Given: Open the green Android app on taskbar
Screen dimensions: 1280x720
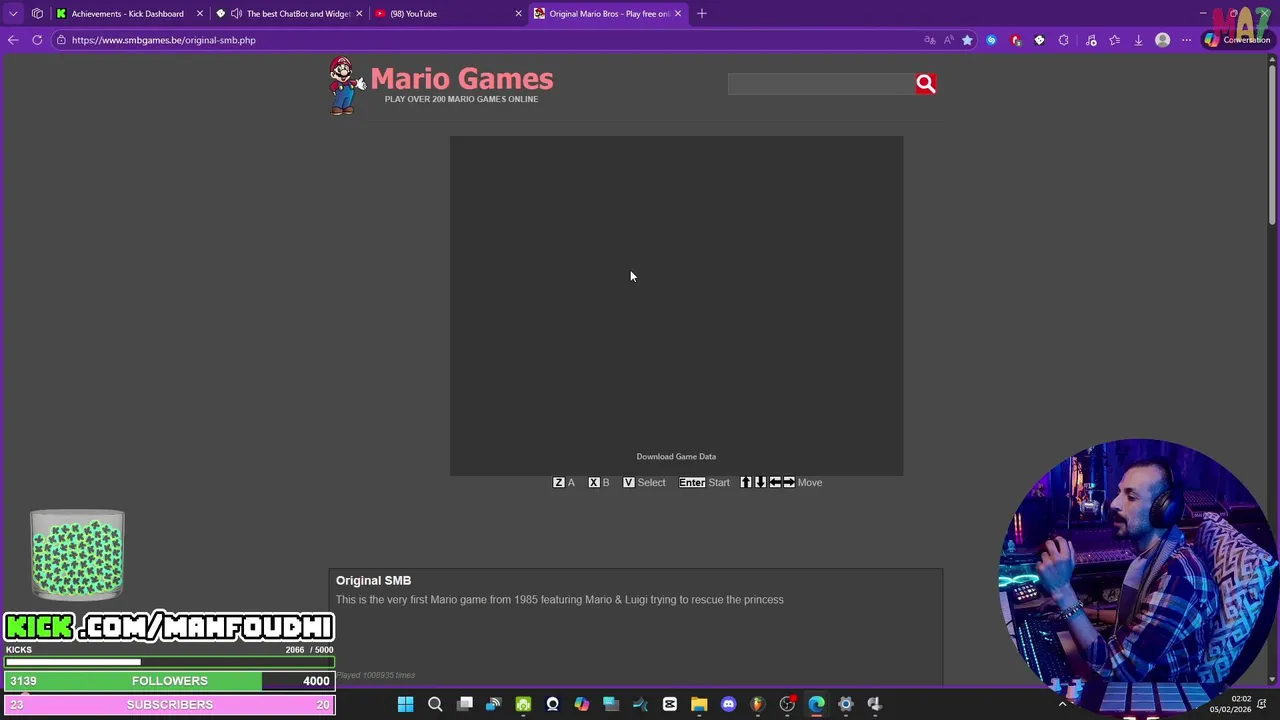Looking at the screenshot, I should click(x=523, y=705).
